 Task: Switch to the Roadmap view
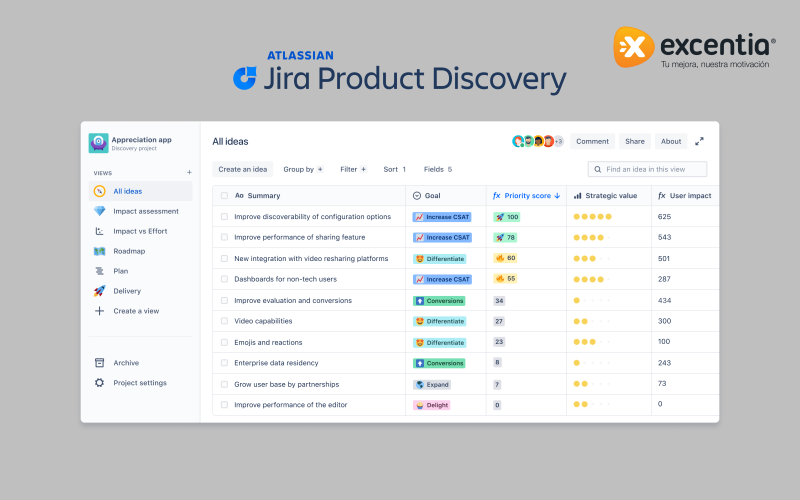(140, 251)
